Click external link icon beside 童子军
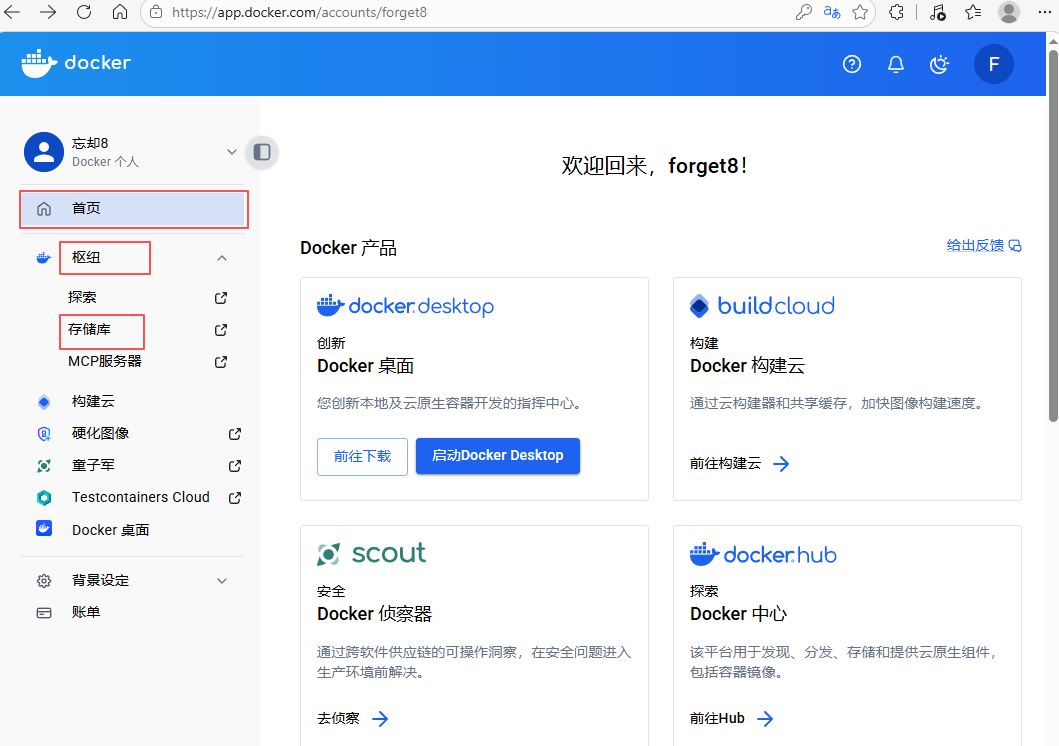The width and height of the screenshot is (1059, 746). [235, 466]
